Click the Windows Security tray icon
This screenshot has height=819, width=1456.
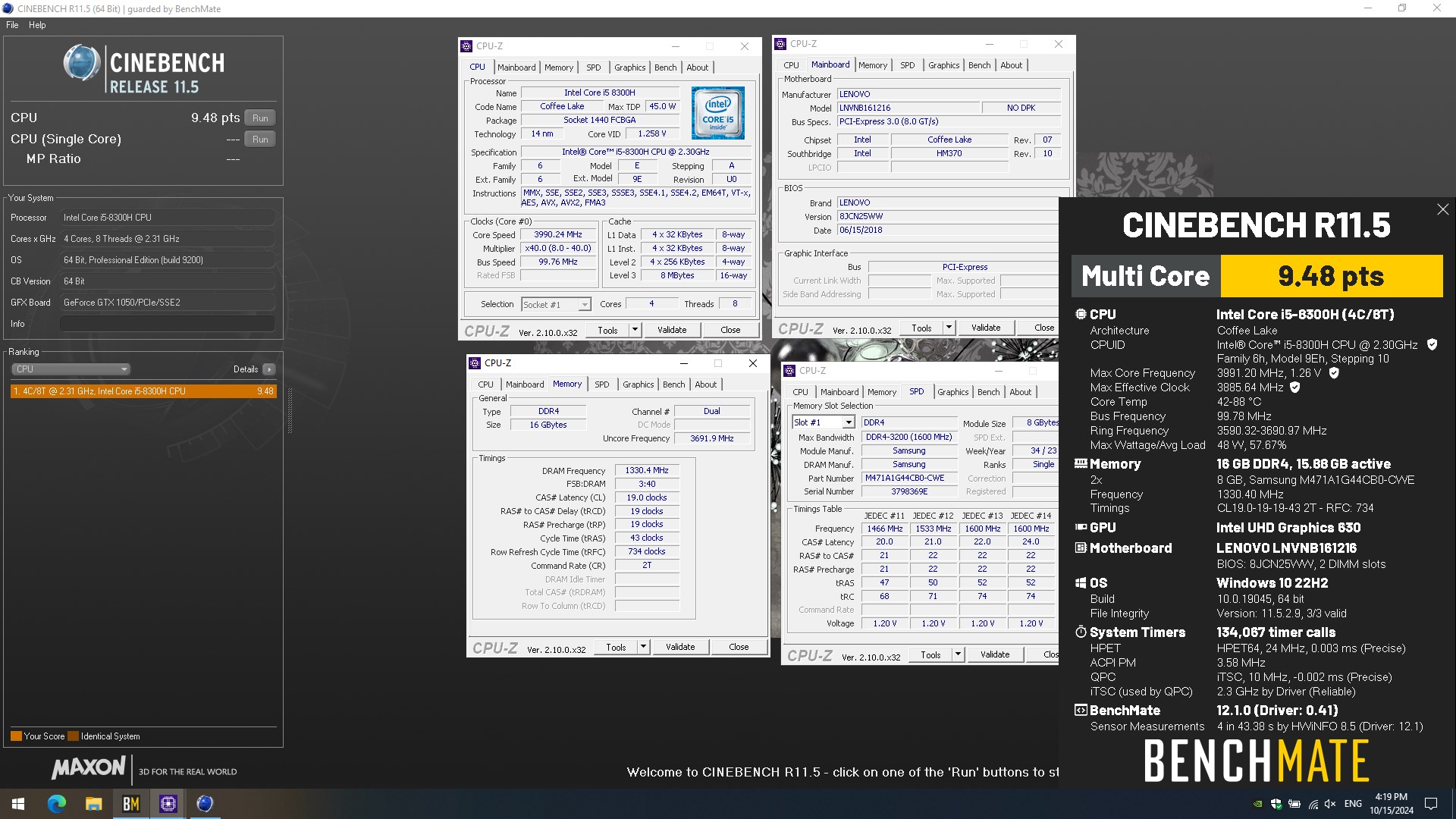(1276, 804)
